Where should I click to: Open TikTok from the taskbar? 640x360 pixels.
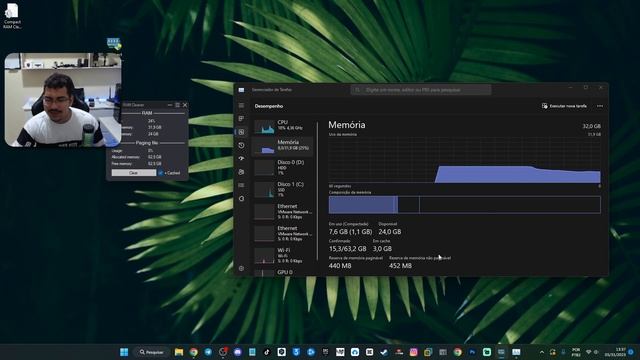pyautogui.click(x=267, y=352)
